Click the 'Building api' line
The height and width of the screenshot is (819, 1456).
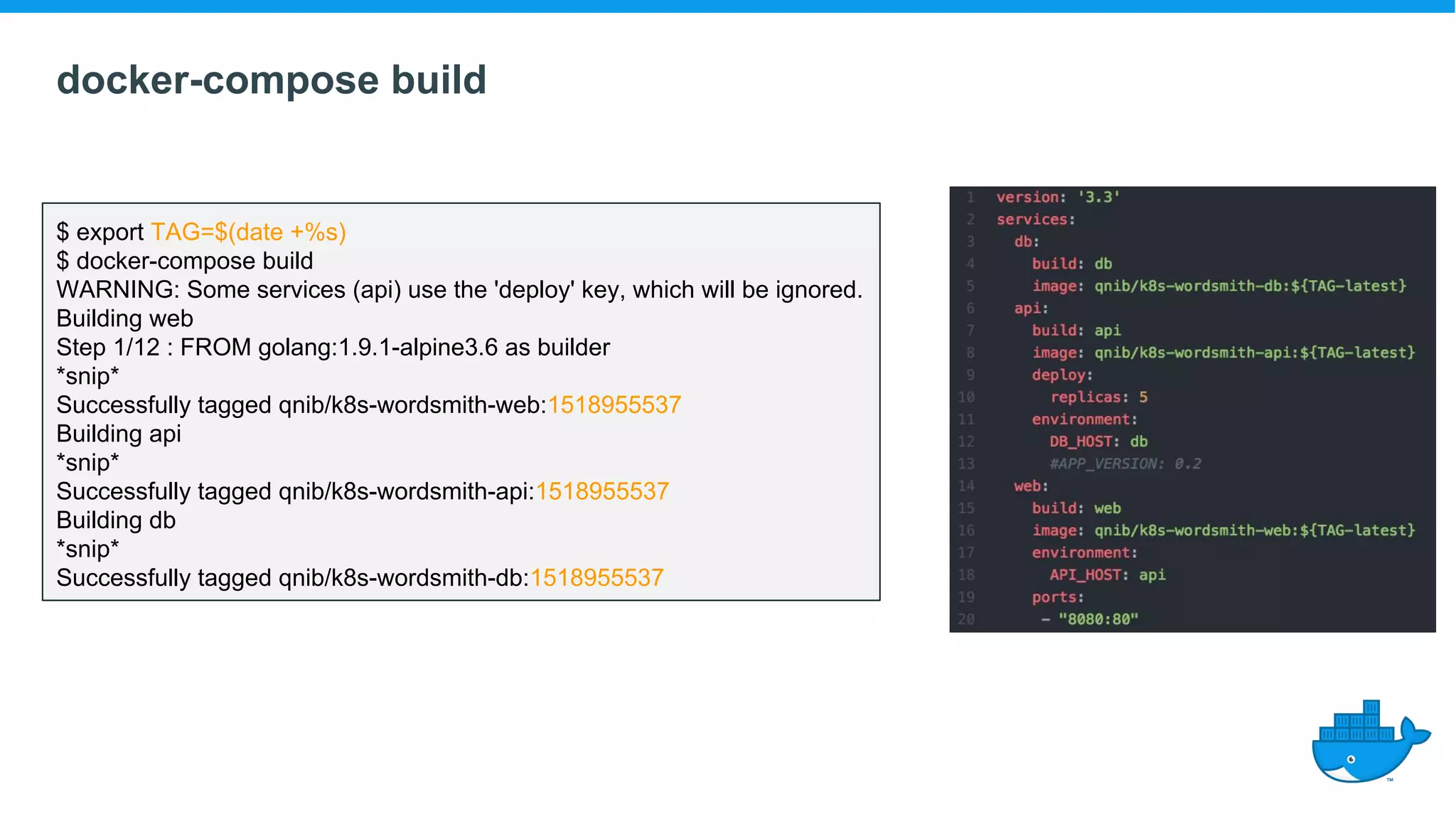pos(119,434)
